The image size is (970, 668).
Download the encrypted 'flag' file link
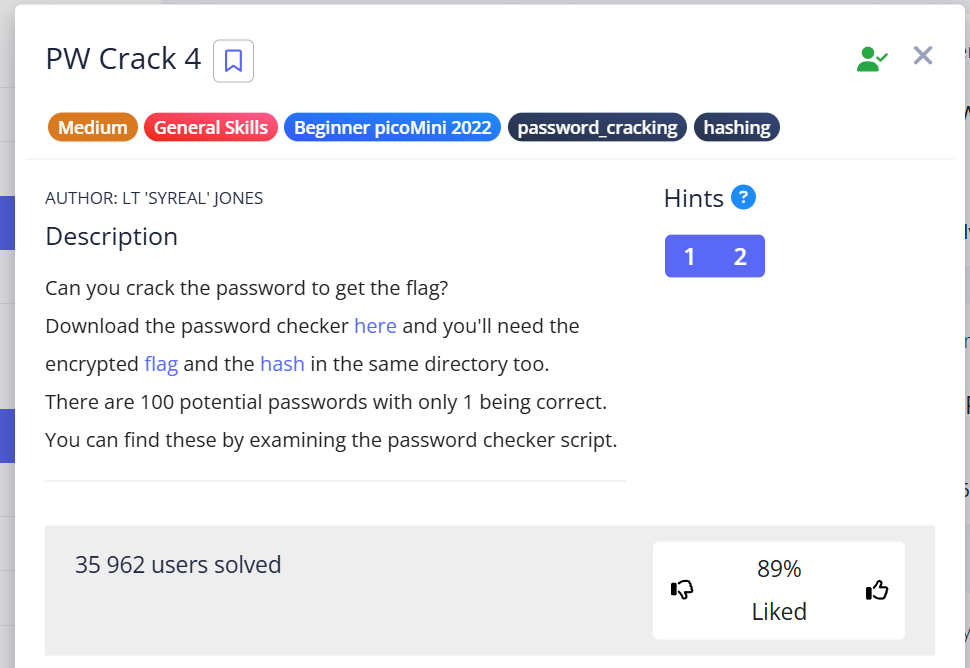tap(161, 364)
